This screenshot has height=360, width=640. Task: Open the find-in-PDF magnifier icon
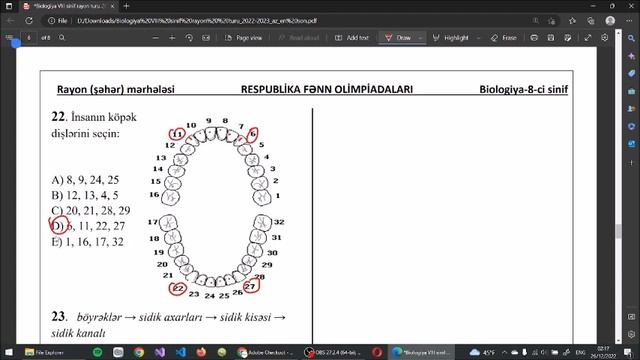tap(62, 38)
